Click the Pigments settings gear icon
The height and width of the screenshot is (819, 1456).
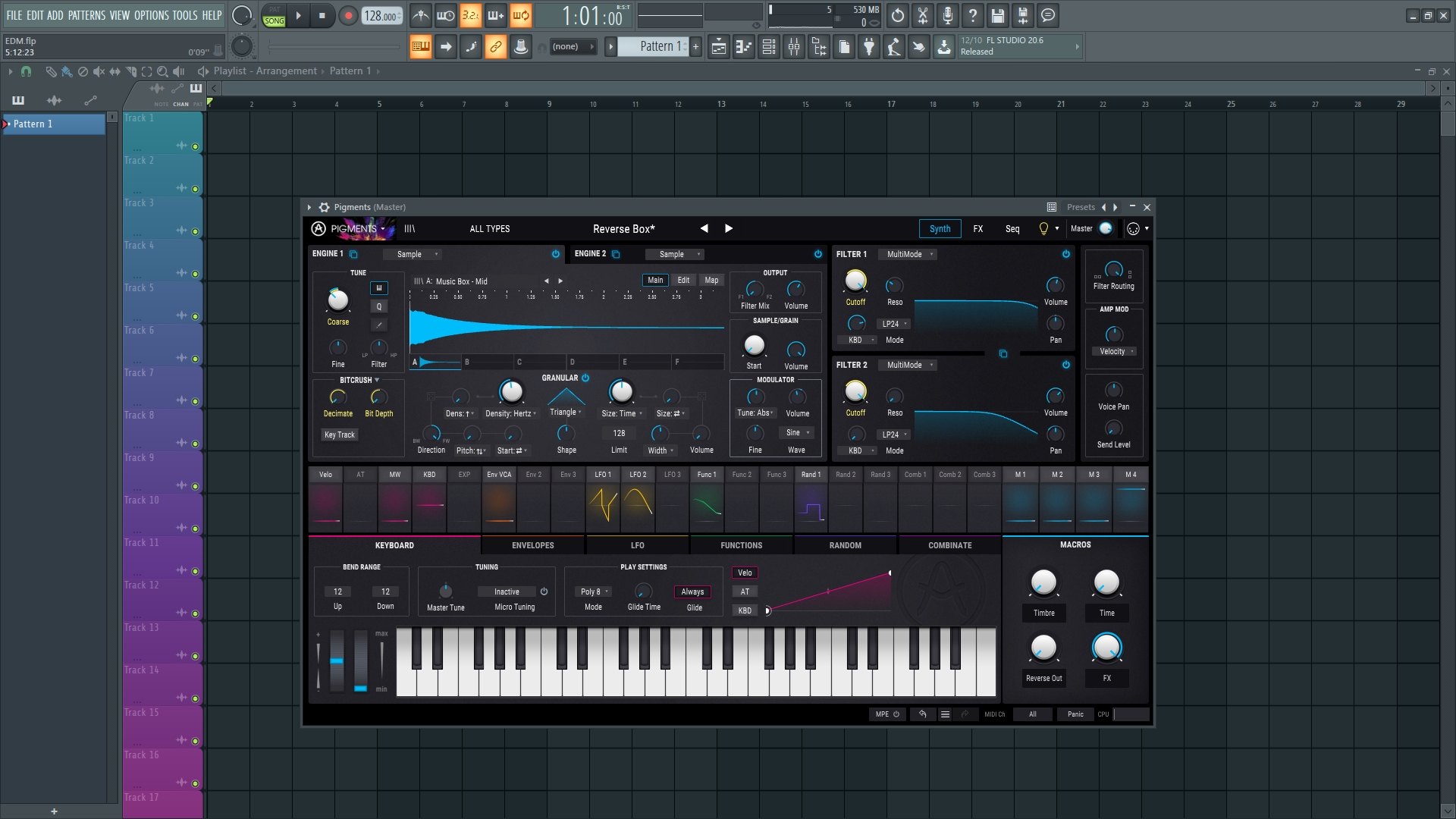coord(325,207)
